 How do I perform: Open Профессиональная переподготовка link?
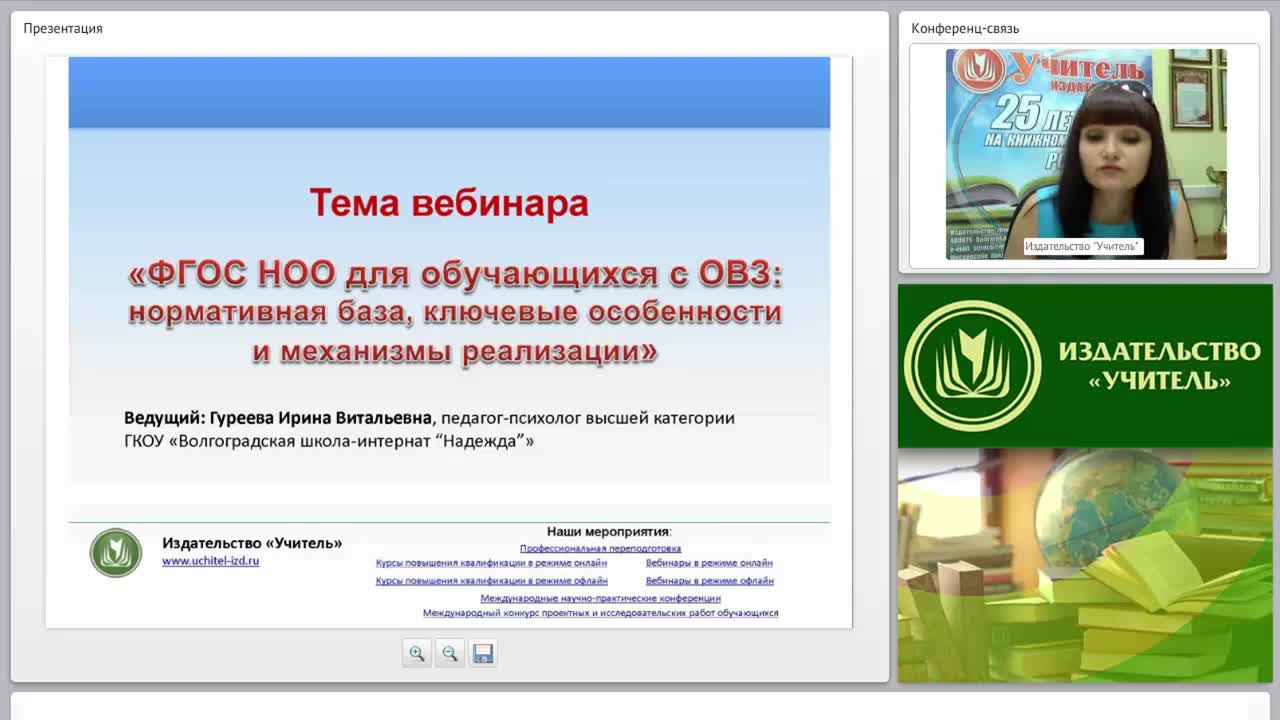(600, 548)
